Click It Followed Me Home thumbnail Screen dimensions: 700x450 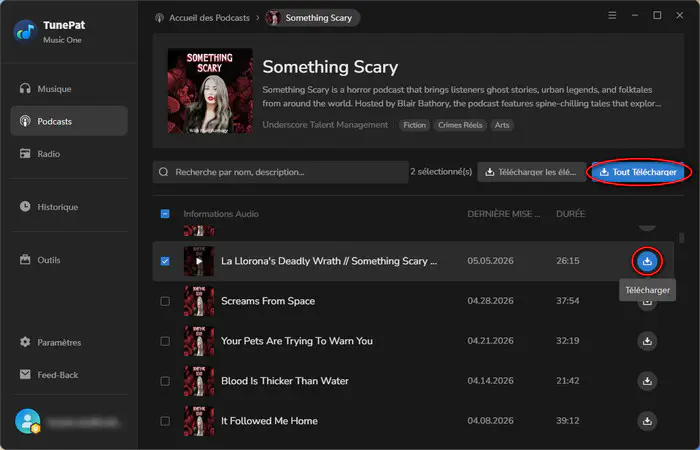(x=199, y=421)
